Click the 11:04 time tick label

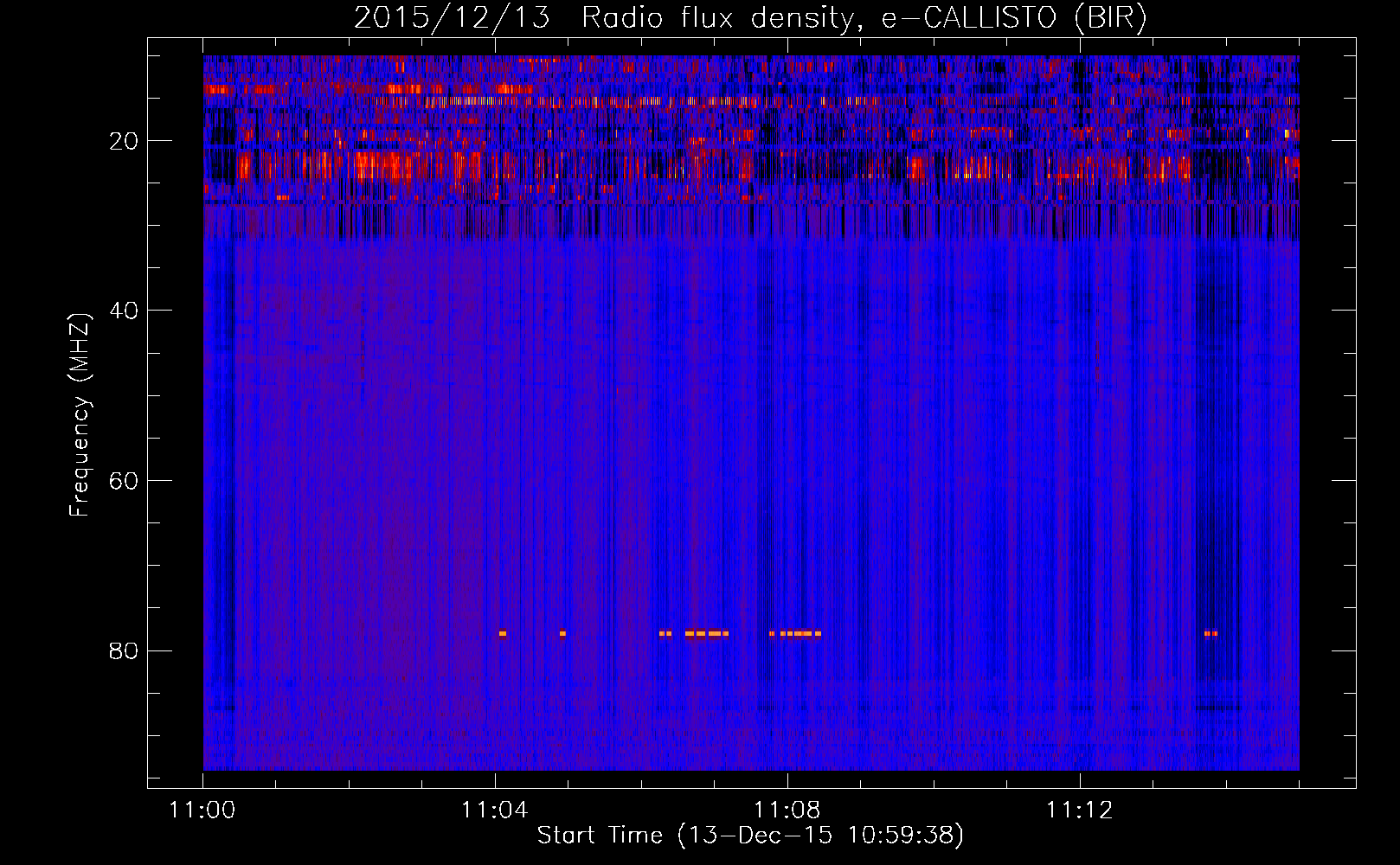pos(495,811)
